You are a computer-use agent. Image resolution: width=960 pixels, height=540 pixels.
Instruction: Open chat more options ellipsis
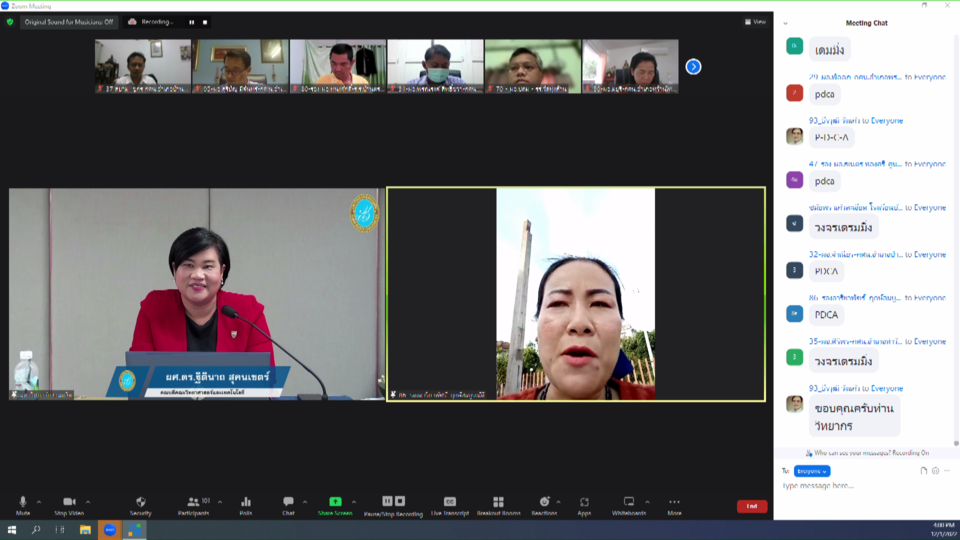pyautogui.click(x=947, y=471)
